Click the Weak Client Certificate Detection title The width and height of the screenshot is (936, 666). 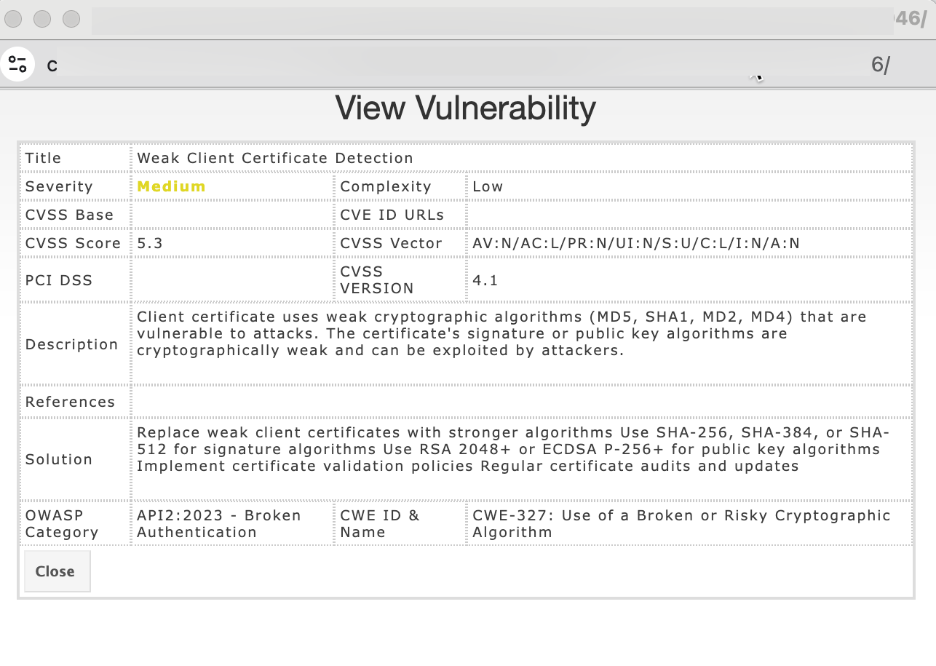[x=275, y=158]
